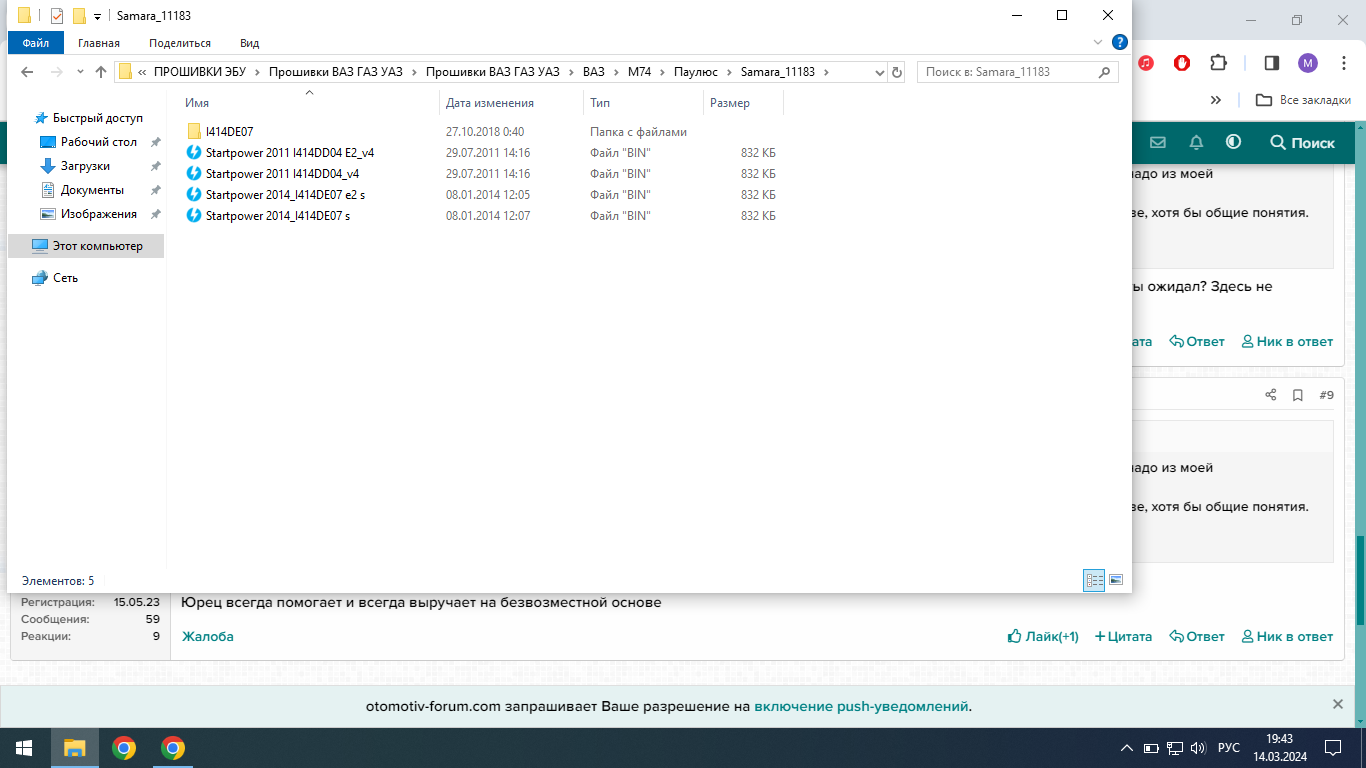
Task: Open the Вид ribbon tab
Action: coord(249,43)
